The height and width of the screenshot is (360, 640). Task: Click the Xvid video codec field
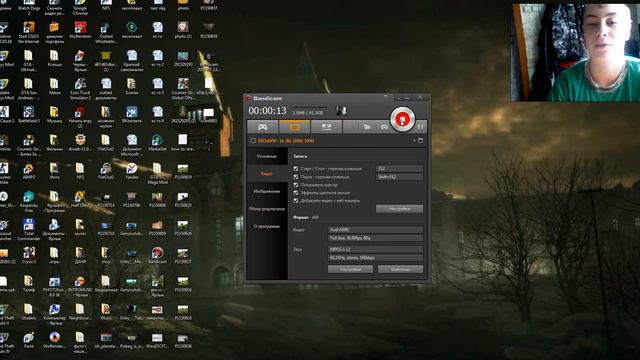[375, 230]
